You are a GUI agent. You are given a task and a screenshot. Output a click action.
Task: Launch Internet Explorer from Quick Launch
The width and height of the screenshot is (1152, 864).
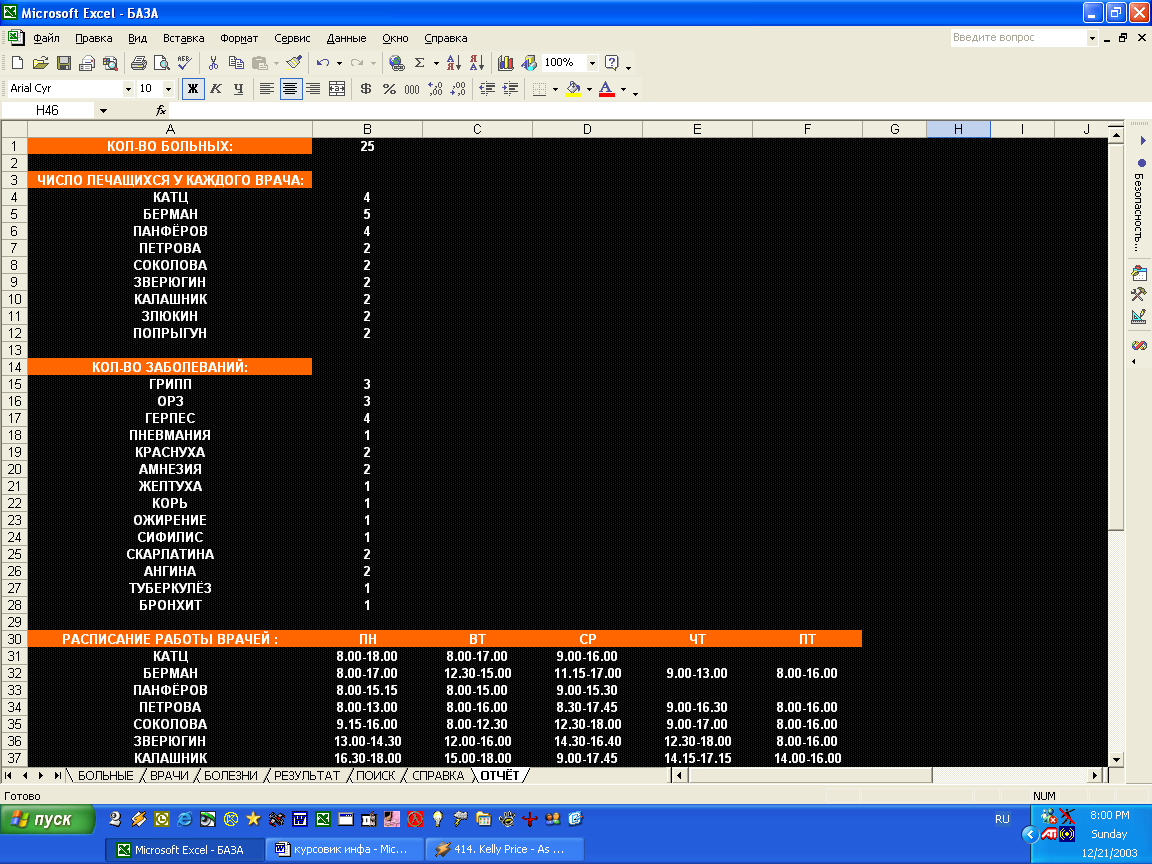pyautogui.click(x=185, y=818)
